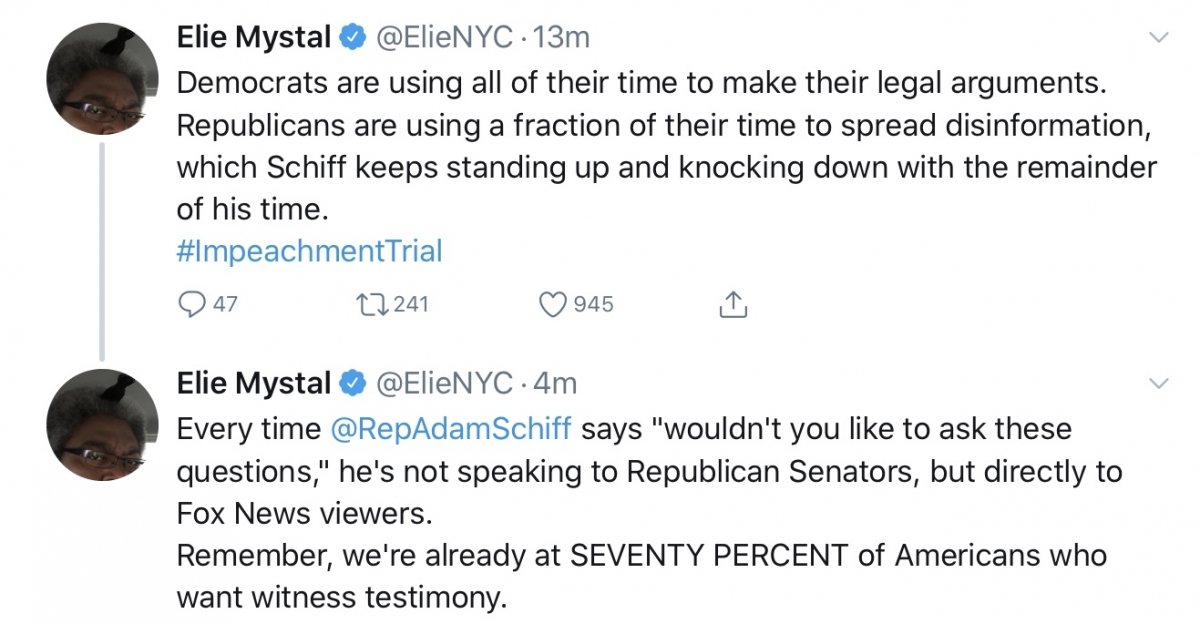Click @ElieNYC handle on second tweet

[443, 383]
